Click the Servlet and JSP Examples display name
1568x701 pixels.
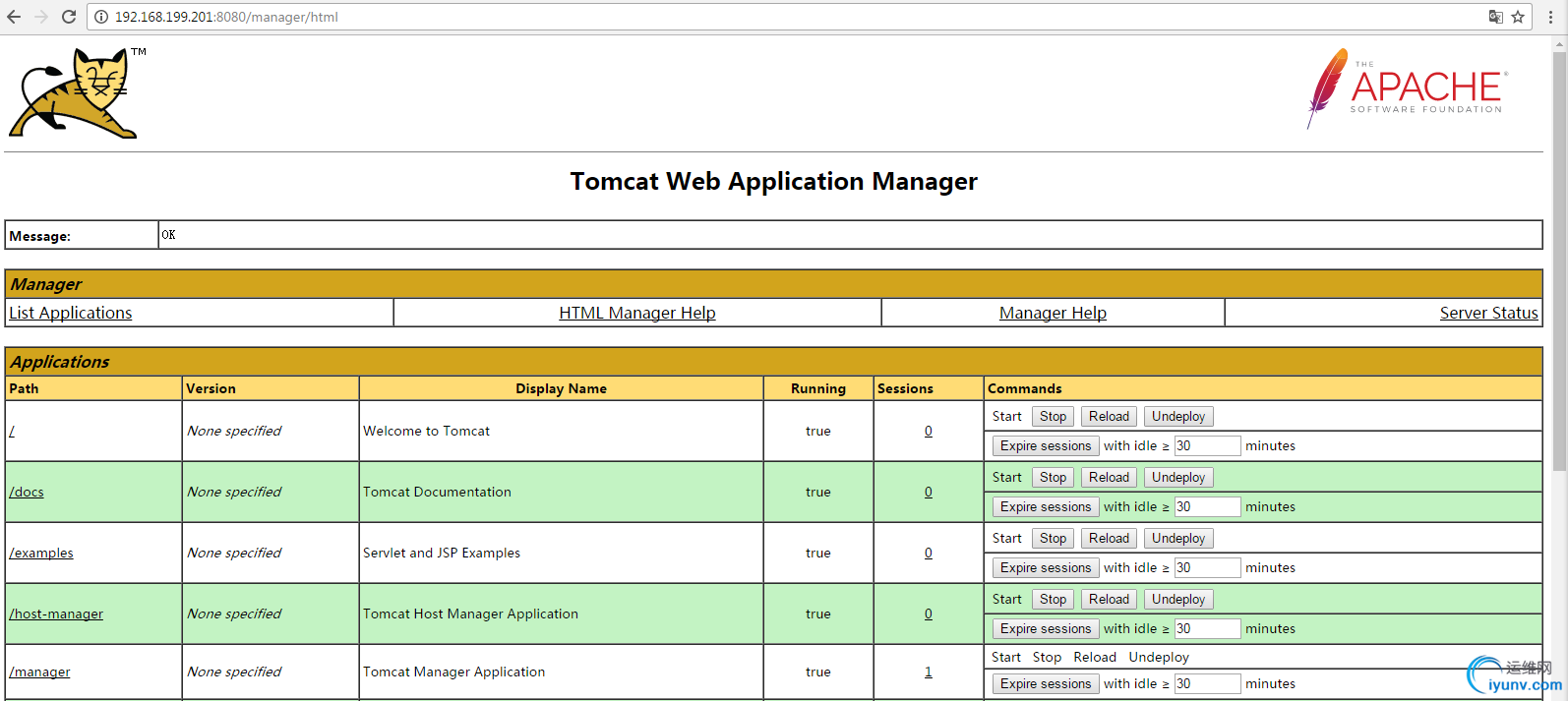click(442, 553)
